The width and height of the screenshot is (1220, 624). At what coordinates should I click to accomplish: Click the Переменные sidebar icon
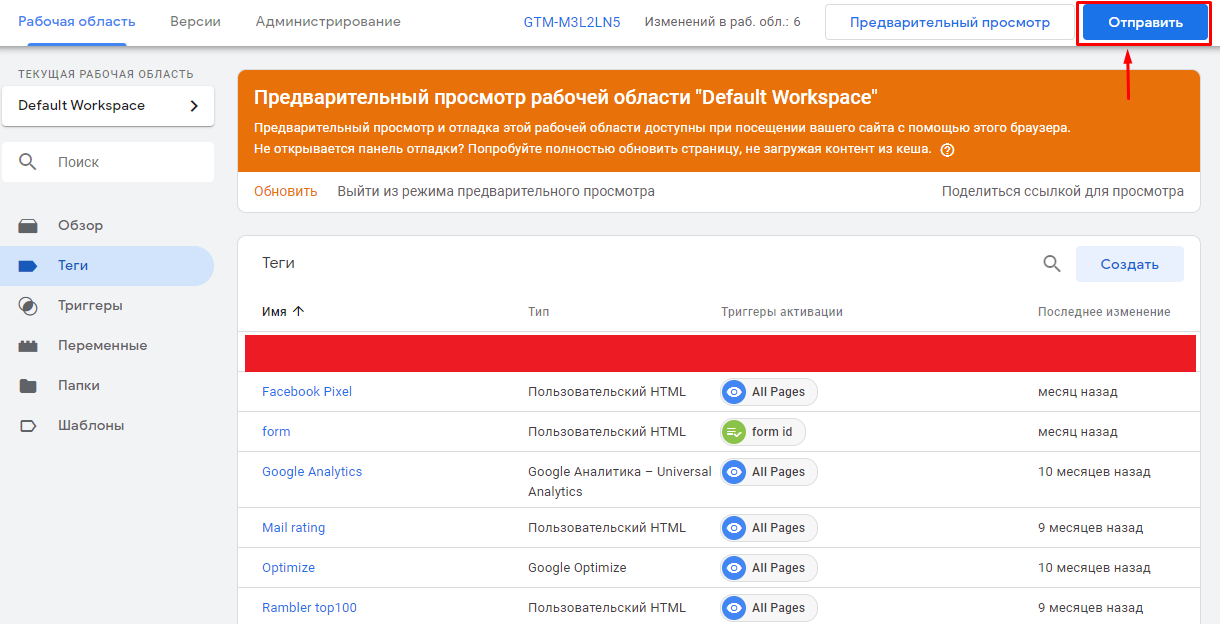click(28, 346)
